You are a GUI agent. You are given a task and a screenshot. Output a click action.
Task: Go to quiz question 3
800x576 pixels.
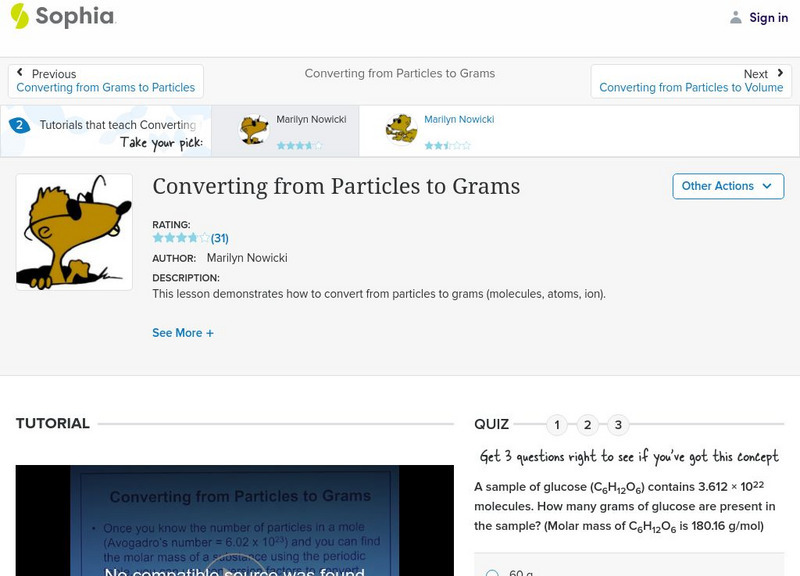[x=618, y=425]
